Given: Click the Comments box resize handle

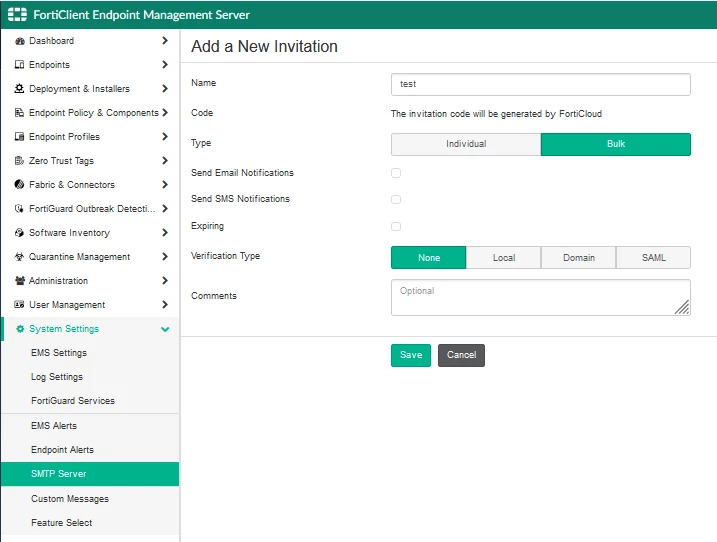Looking at the screenshot, I should (682, 307).
